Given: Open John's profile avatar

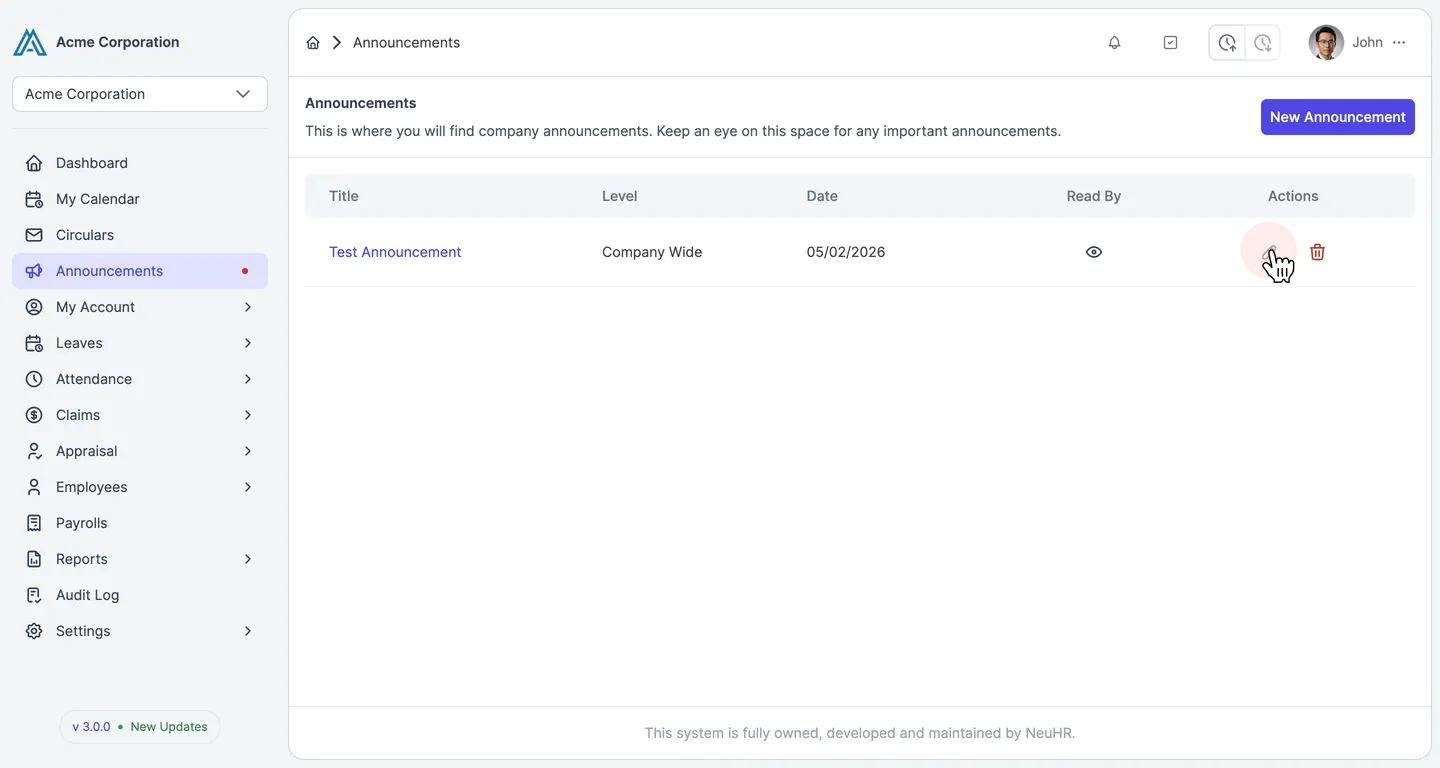Looking at the screenshot, I should 1326,43.
